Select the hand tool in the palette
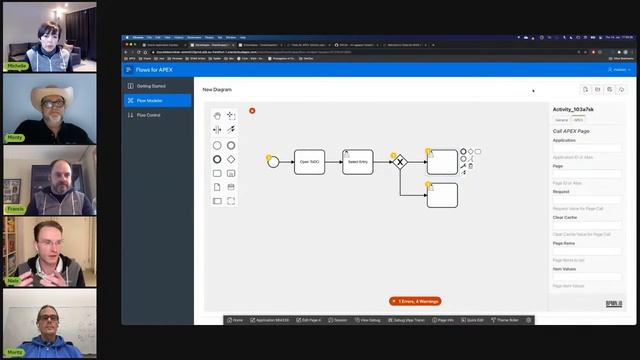This screenshot has width=640, height=360. coord(217,116)
